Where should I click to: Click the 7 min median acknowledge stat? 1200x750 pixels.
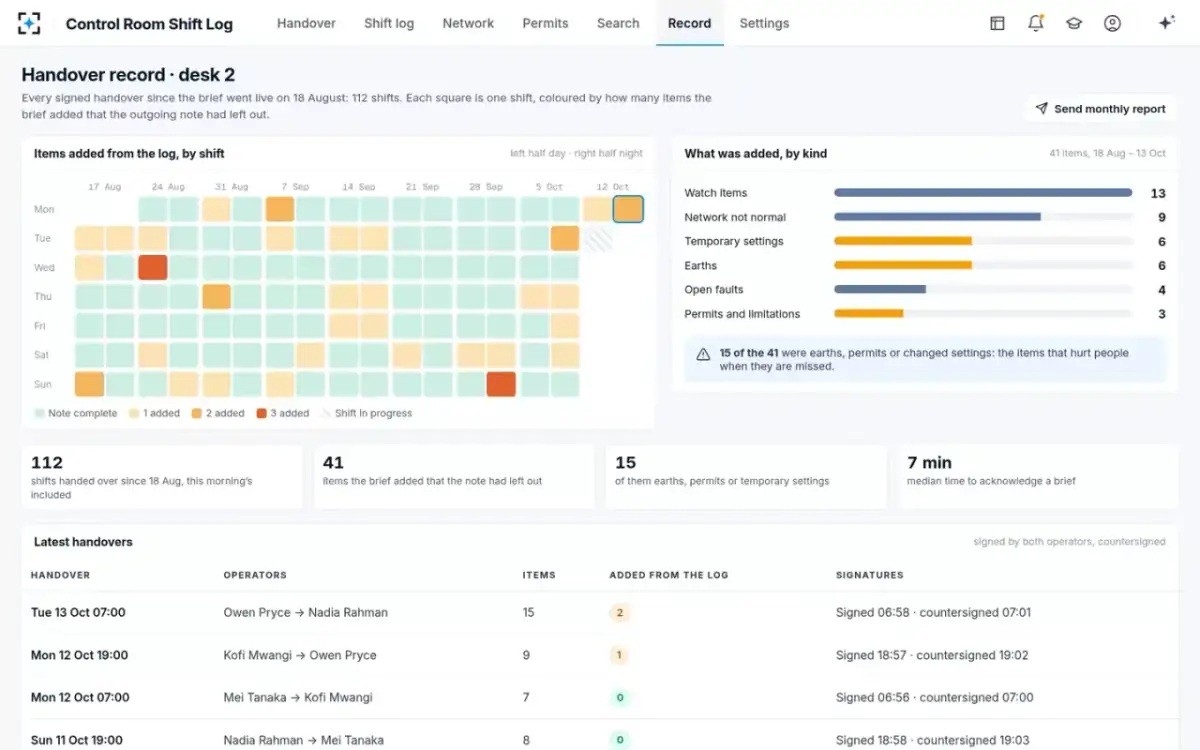pos(1038,476)
